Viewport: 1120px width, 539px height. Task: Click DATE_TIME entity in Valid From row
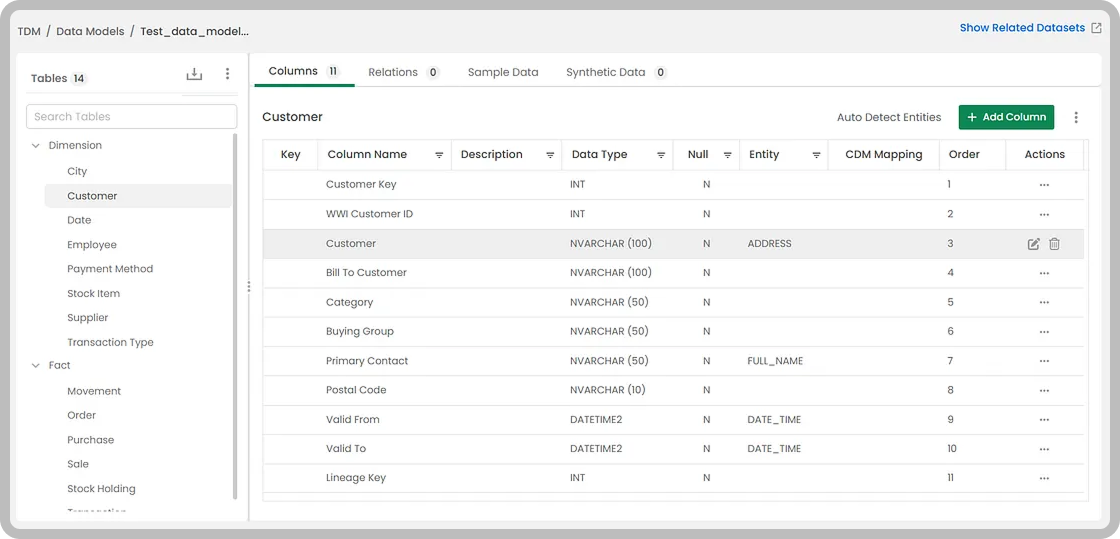(x=774, y=420)
